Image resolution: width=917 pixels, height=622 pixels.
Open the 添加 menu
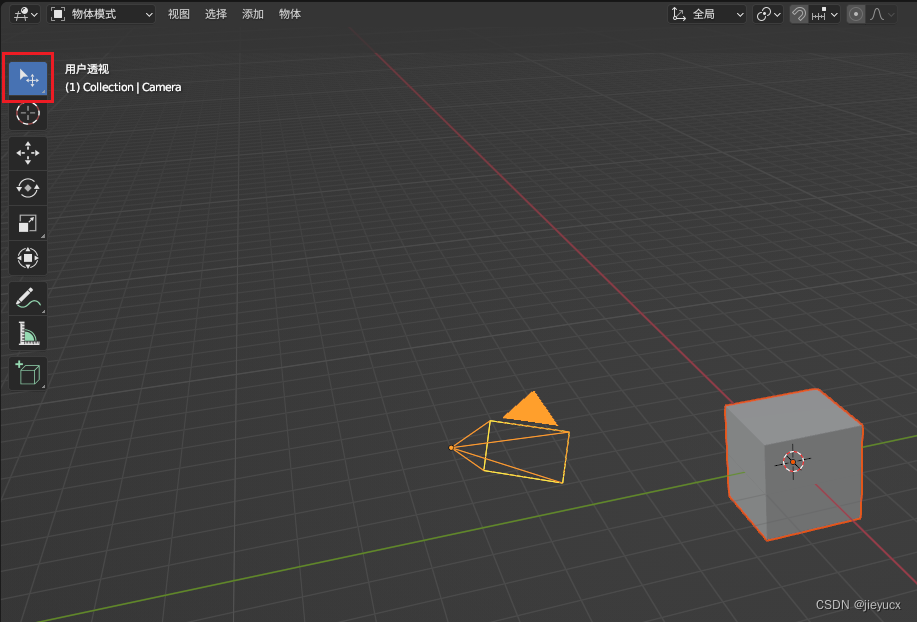[x=253, y=14]
